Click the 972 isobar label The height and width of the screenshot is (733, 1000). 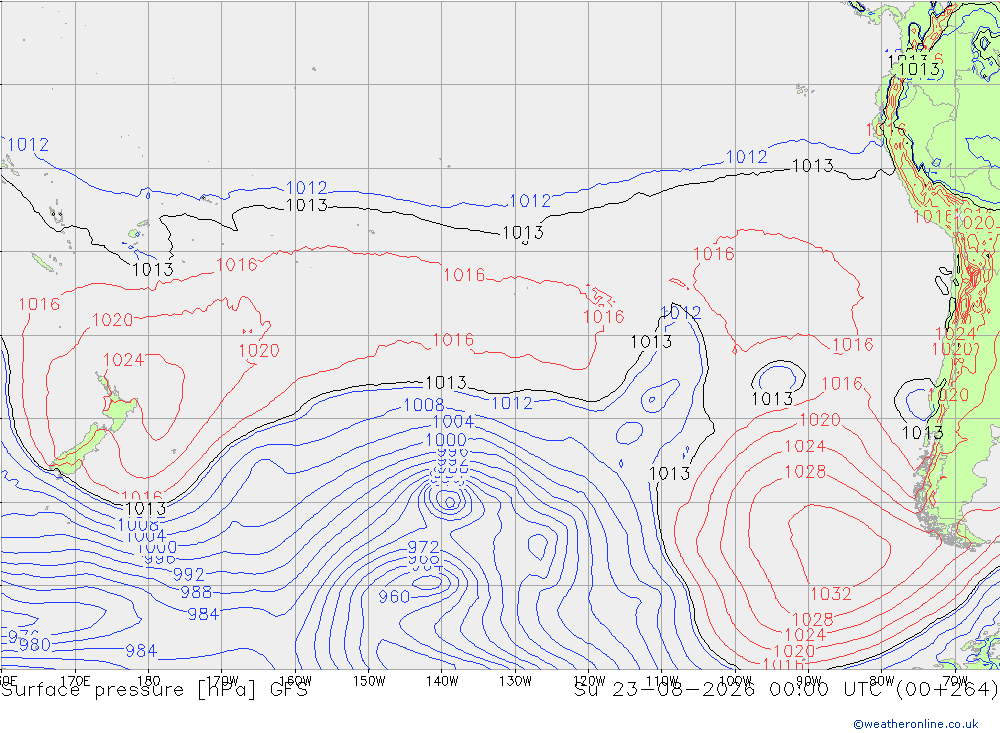point(423,547)
